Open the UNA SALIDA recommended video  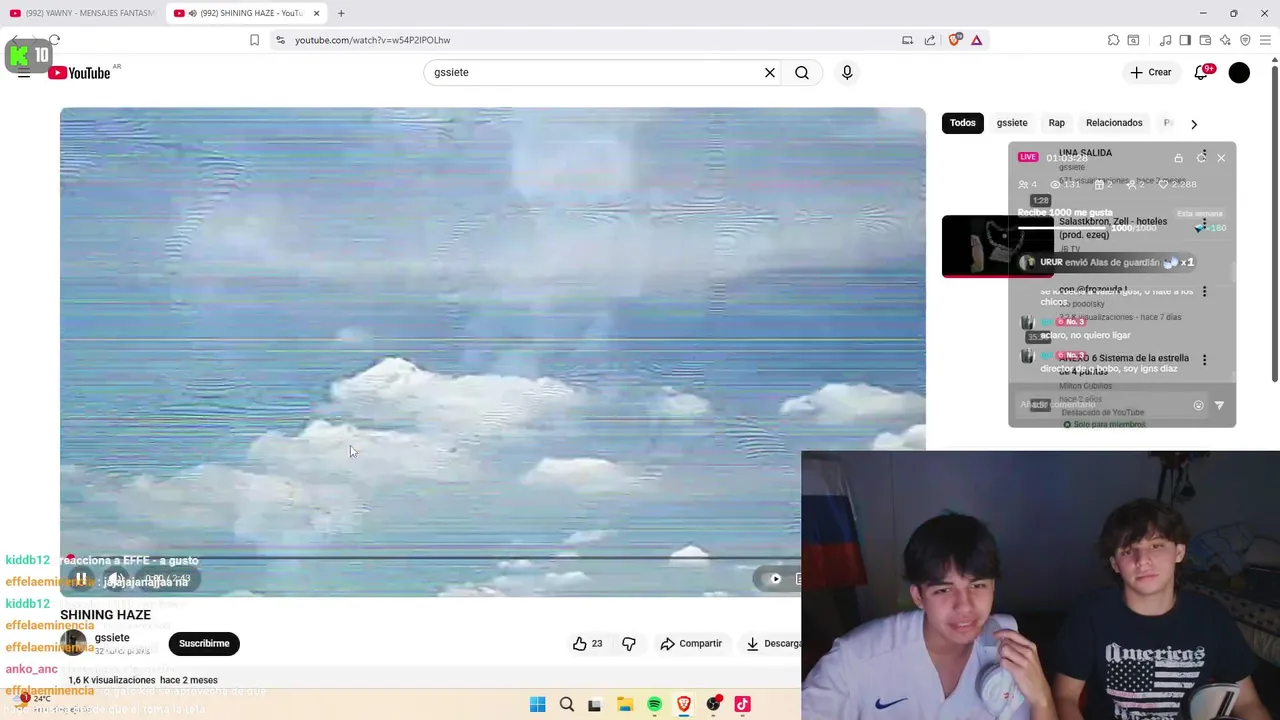pos(1085,153)
